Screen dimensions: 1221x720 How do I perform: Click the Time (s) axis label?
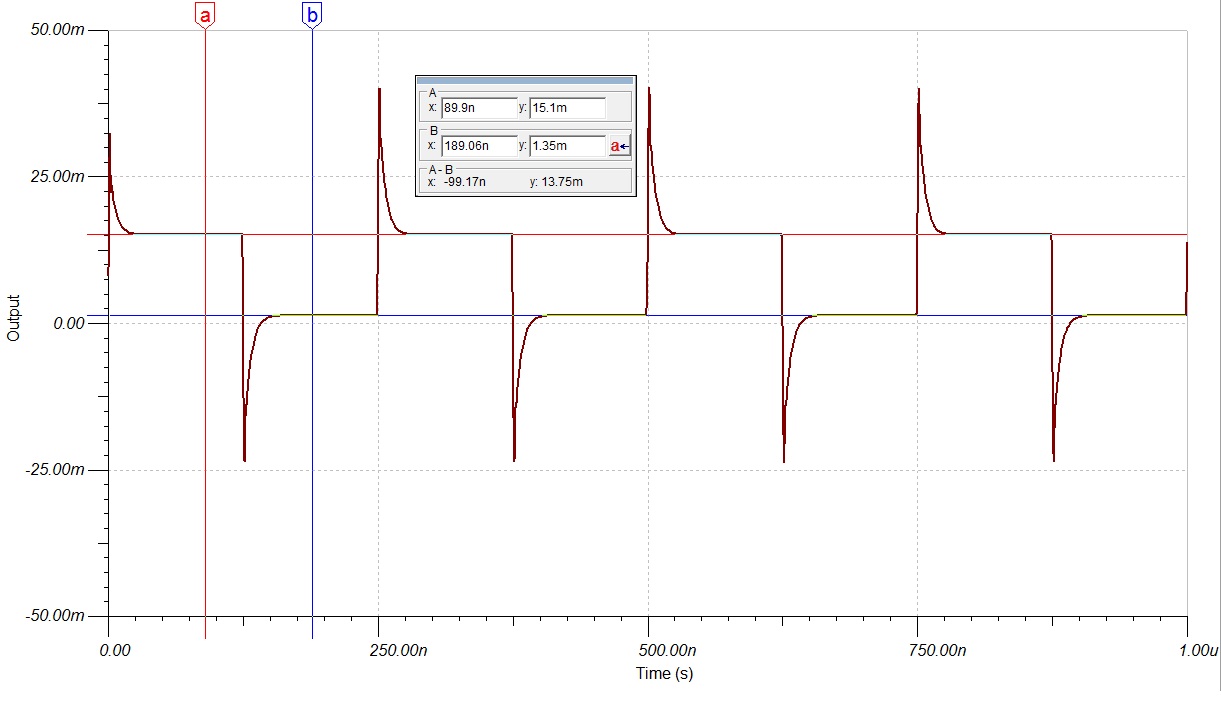click(664, 674)
